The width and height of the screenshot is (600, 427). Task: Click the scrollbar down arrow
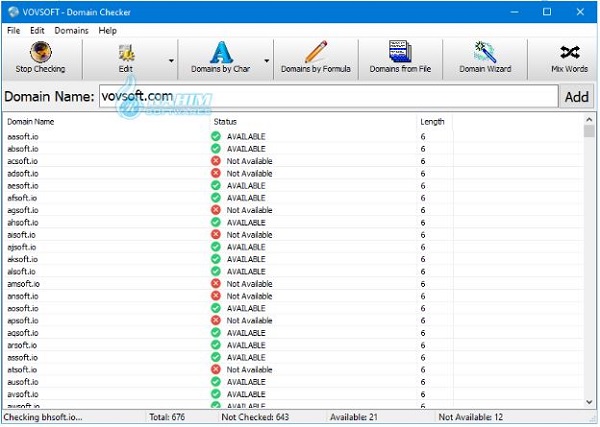[x=589, y=402]
